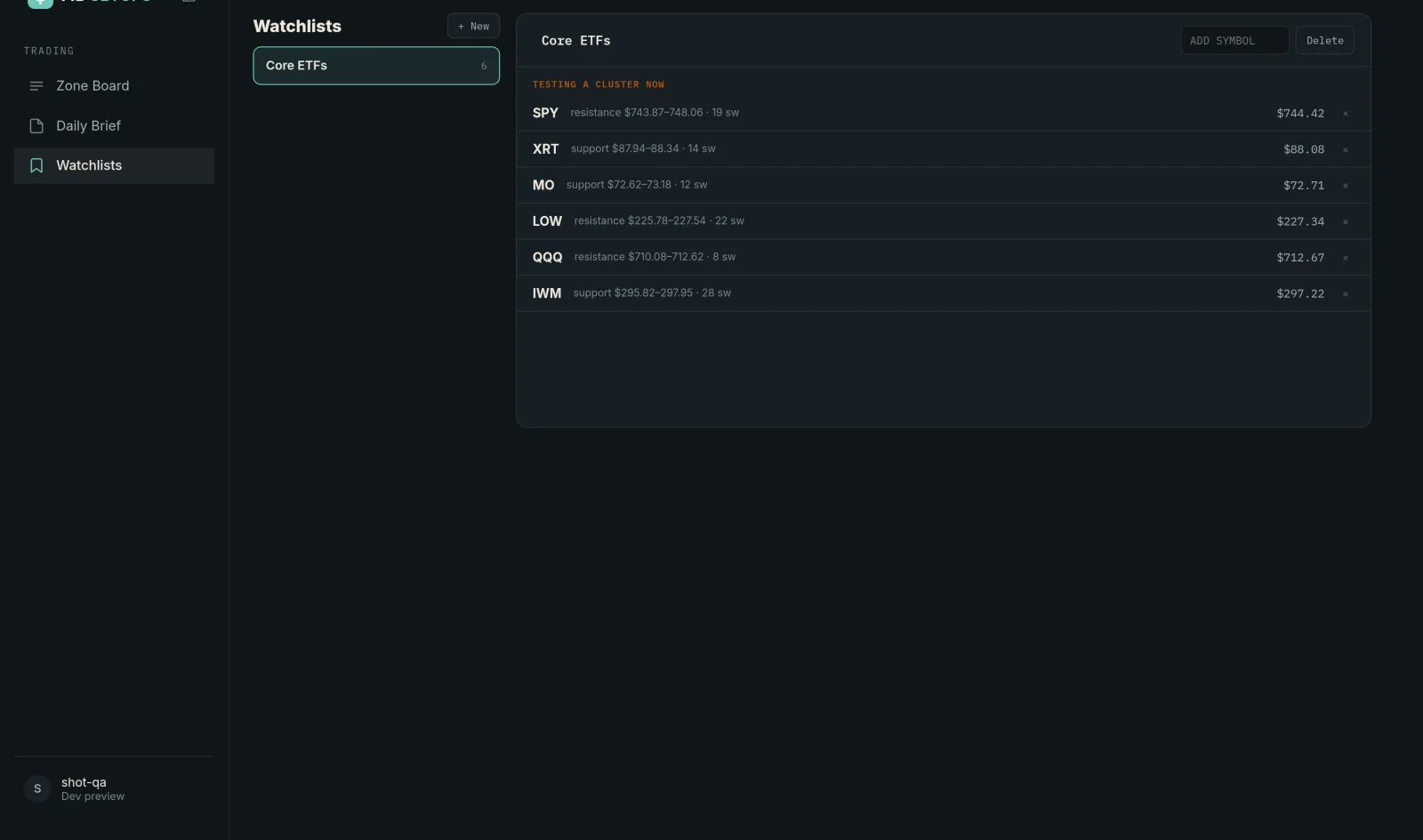Screen dimensions: 1423x840
Task: Remove MO from the watchlist
Action: [1346, 186]
